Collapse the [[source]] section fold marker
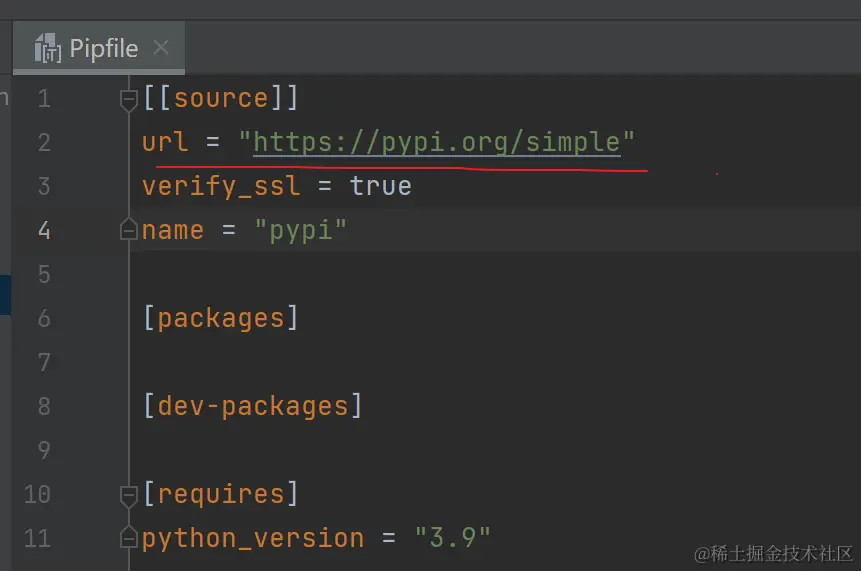862x572 pixels. [x=128, y=99]
